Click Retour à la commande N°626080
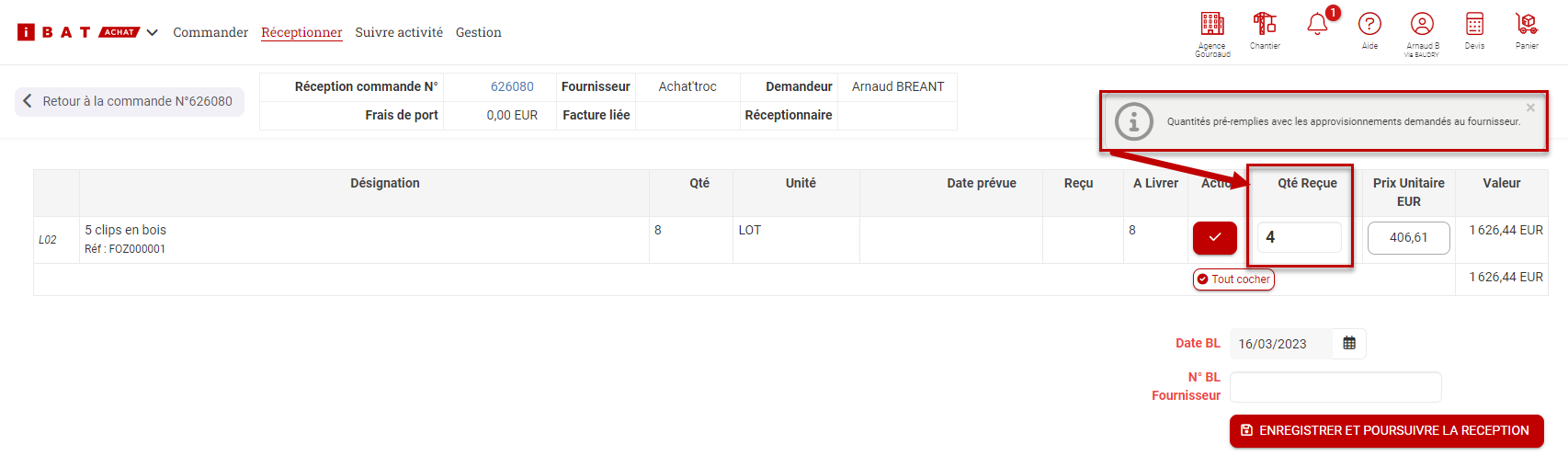The height and width of the screenshot is (467, 1568). point(130,101)
